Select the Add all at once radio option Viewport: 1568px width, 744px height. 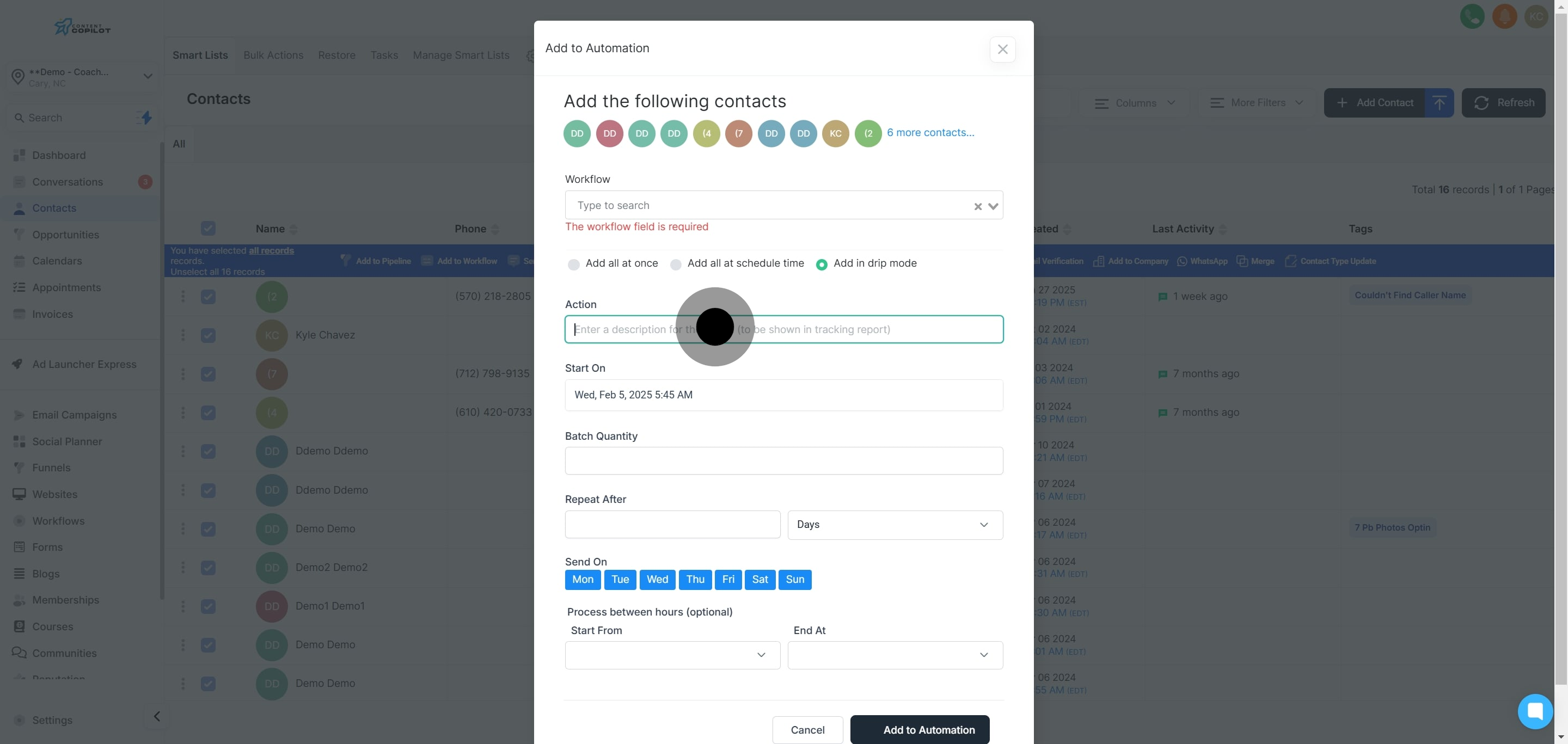pyautogui.click(x=573, y=264)
